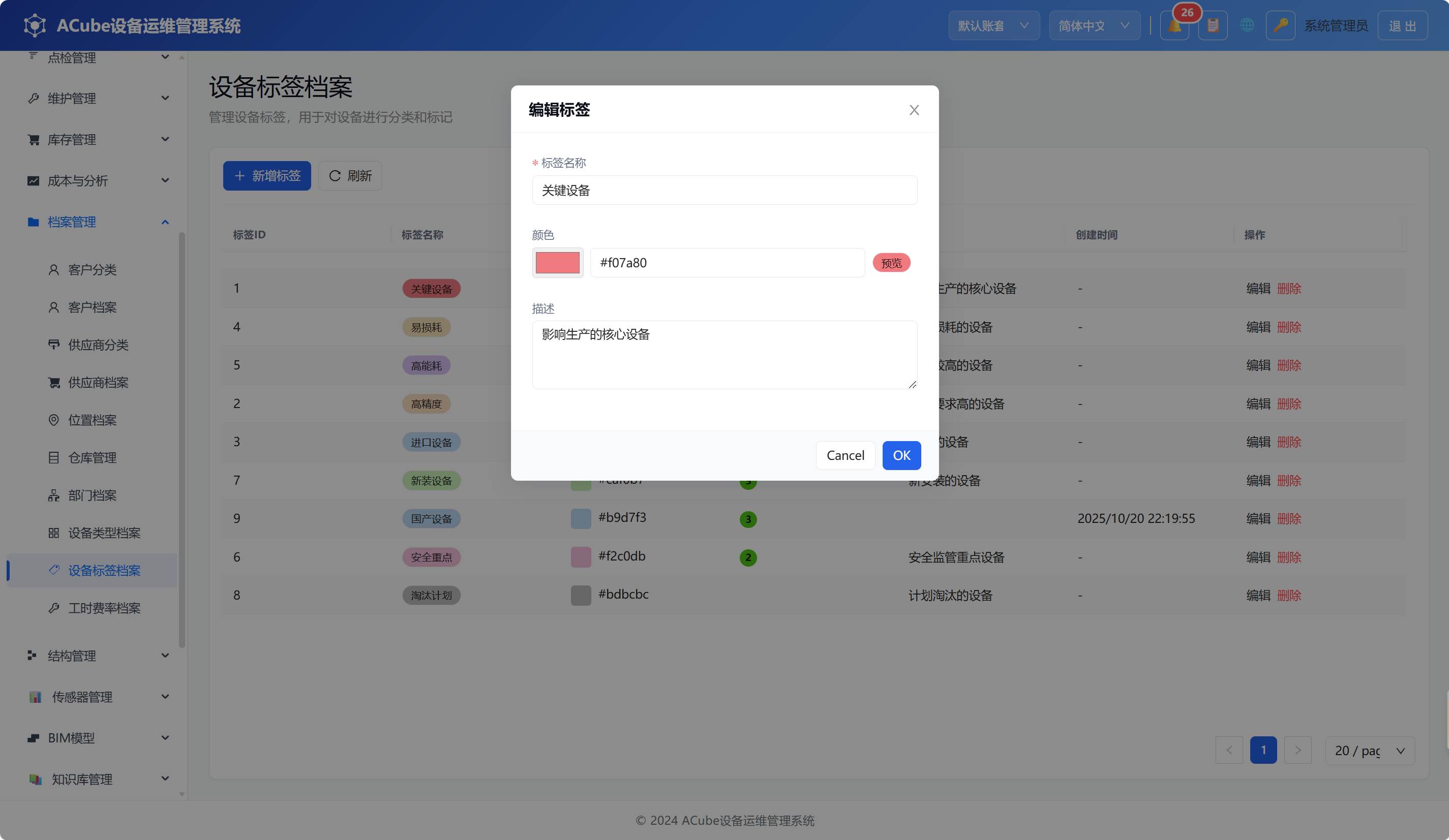The width and height of the screenshot is (1449, 840).
Task: Click the Cancel button in dialog
Action: [x=845, y=456]
